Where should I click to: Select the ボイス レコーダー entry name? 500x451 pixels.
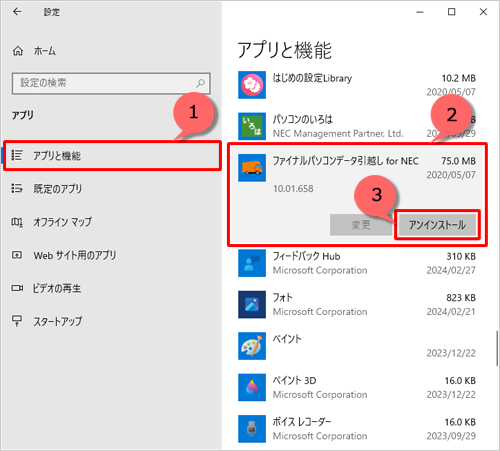pos(302,422)
